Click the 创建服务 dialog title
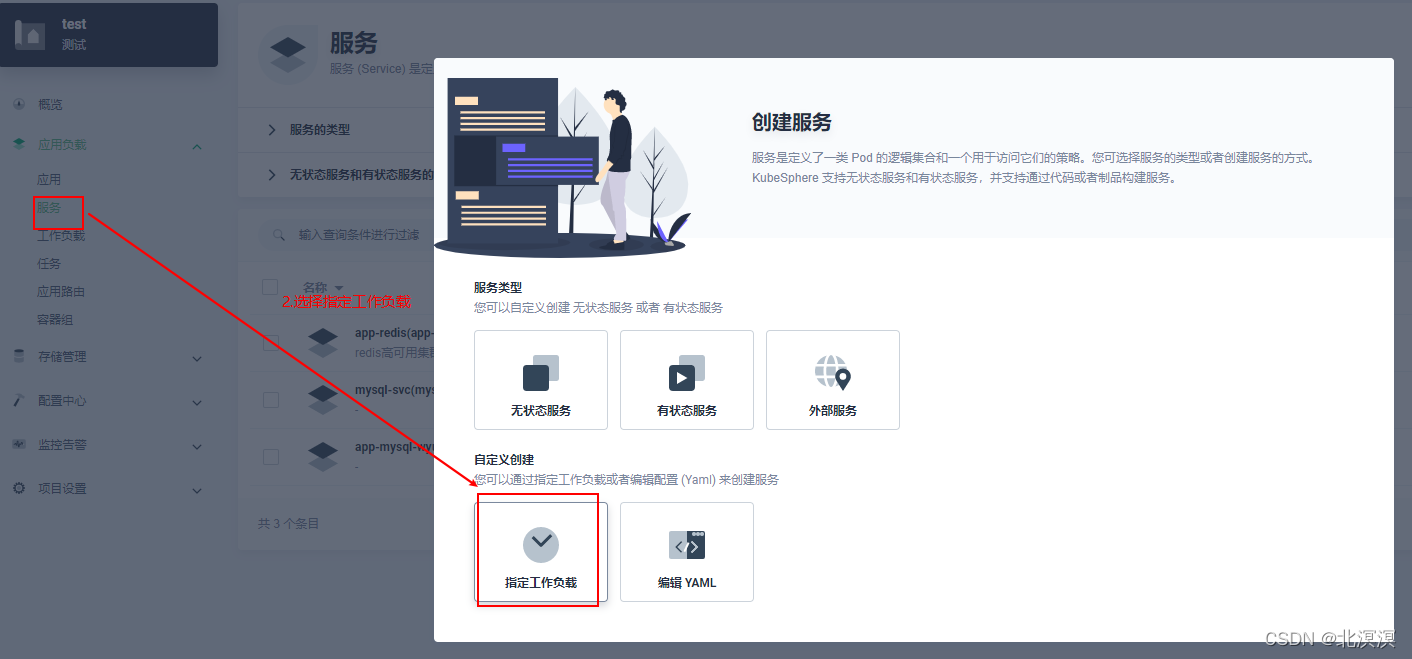 click(792, 123)
